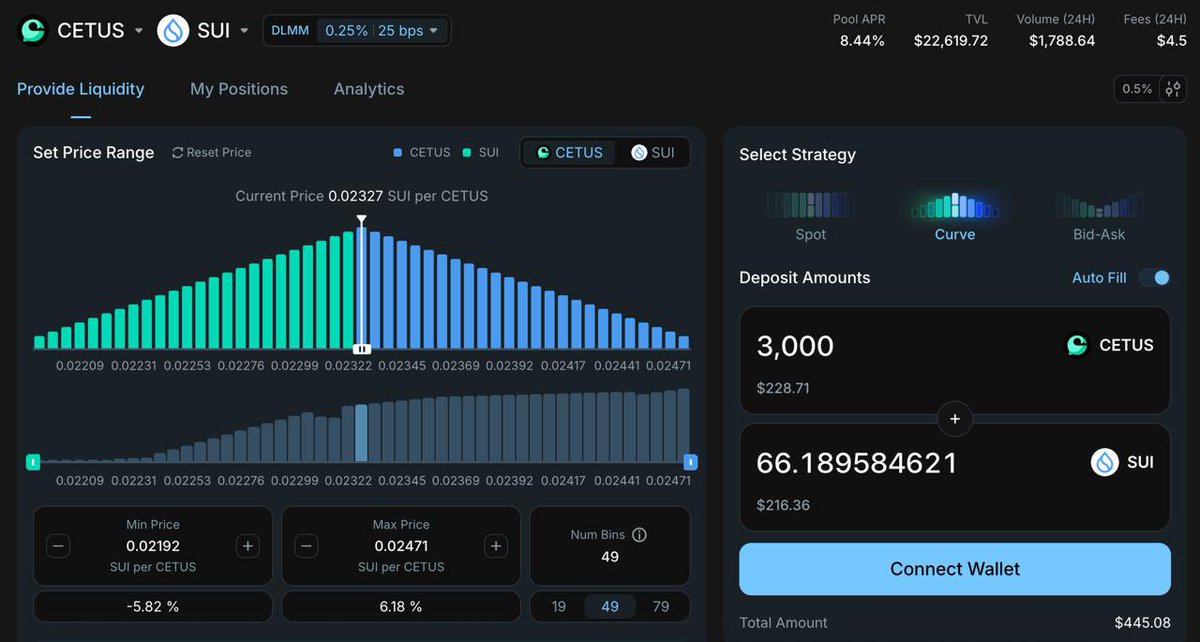Click the Pool APR value 8.44%
The image size is (1200, 642).
coord(862,41)
